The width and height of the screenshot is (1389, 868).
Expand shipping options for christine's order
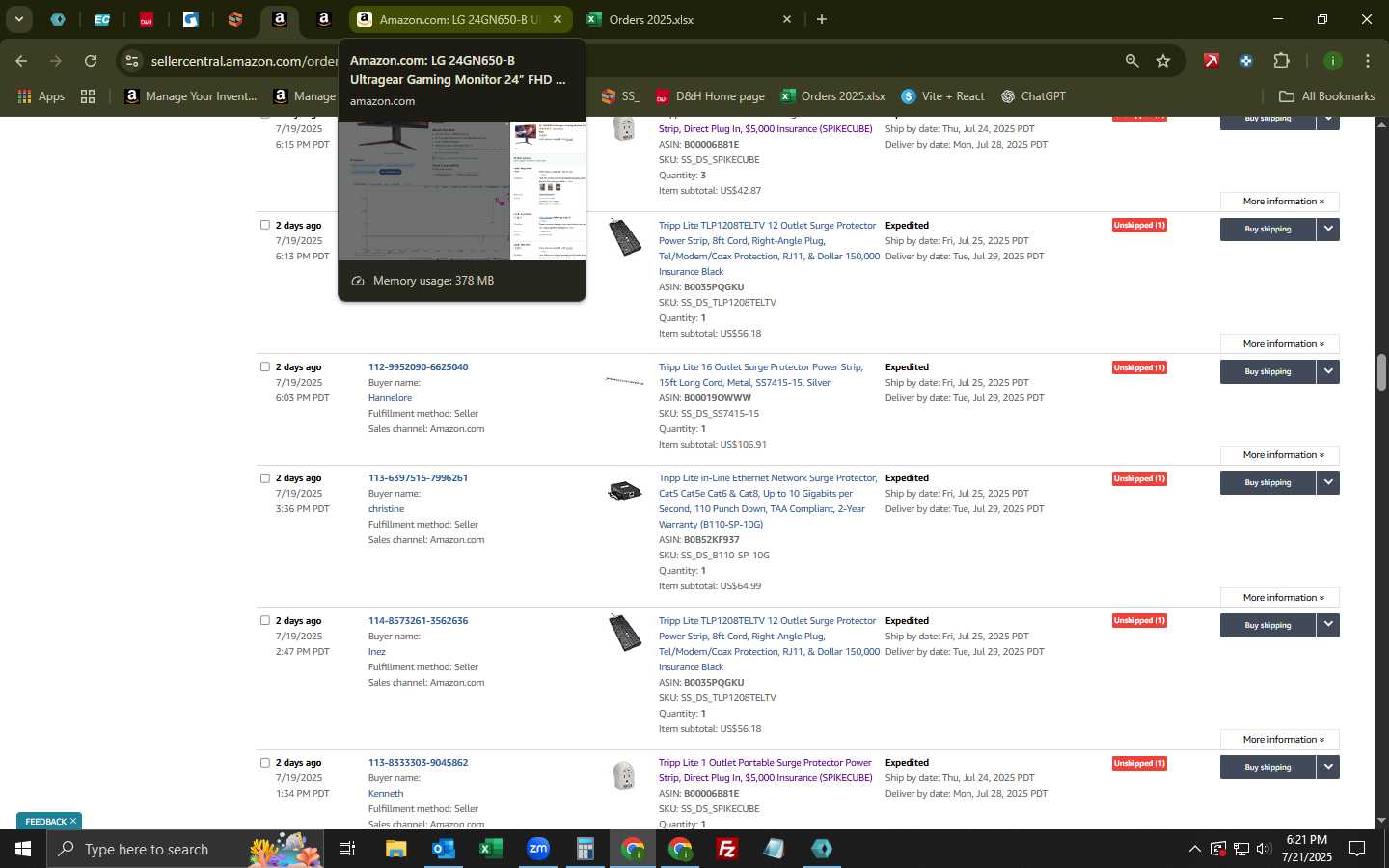[1328, 482]
